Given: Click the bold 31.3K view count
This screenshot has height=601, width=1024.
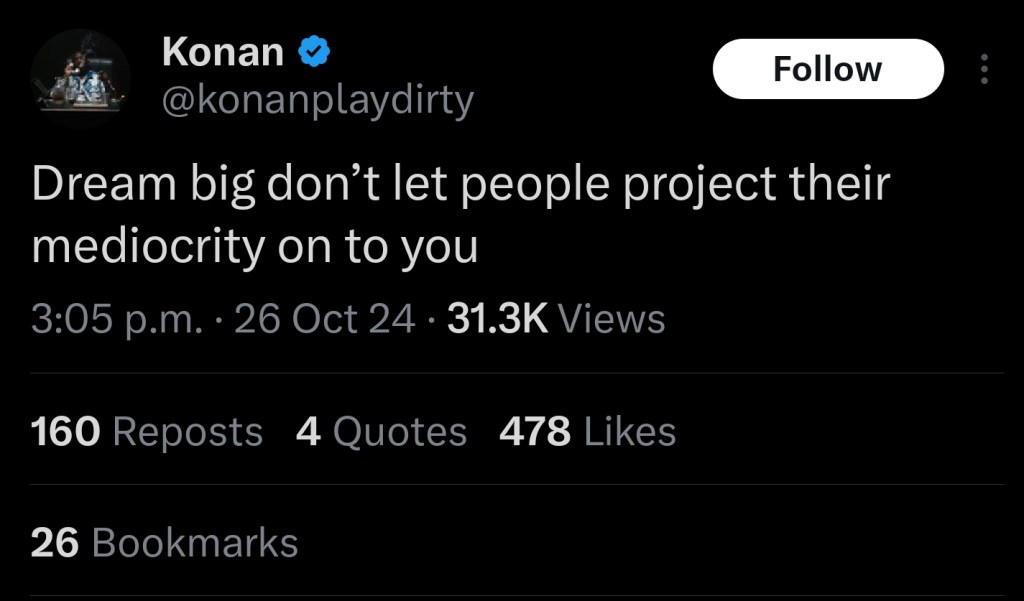Looking at the screenshot, I should pos(499,319).
